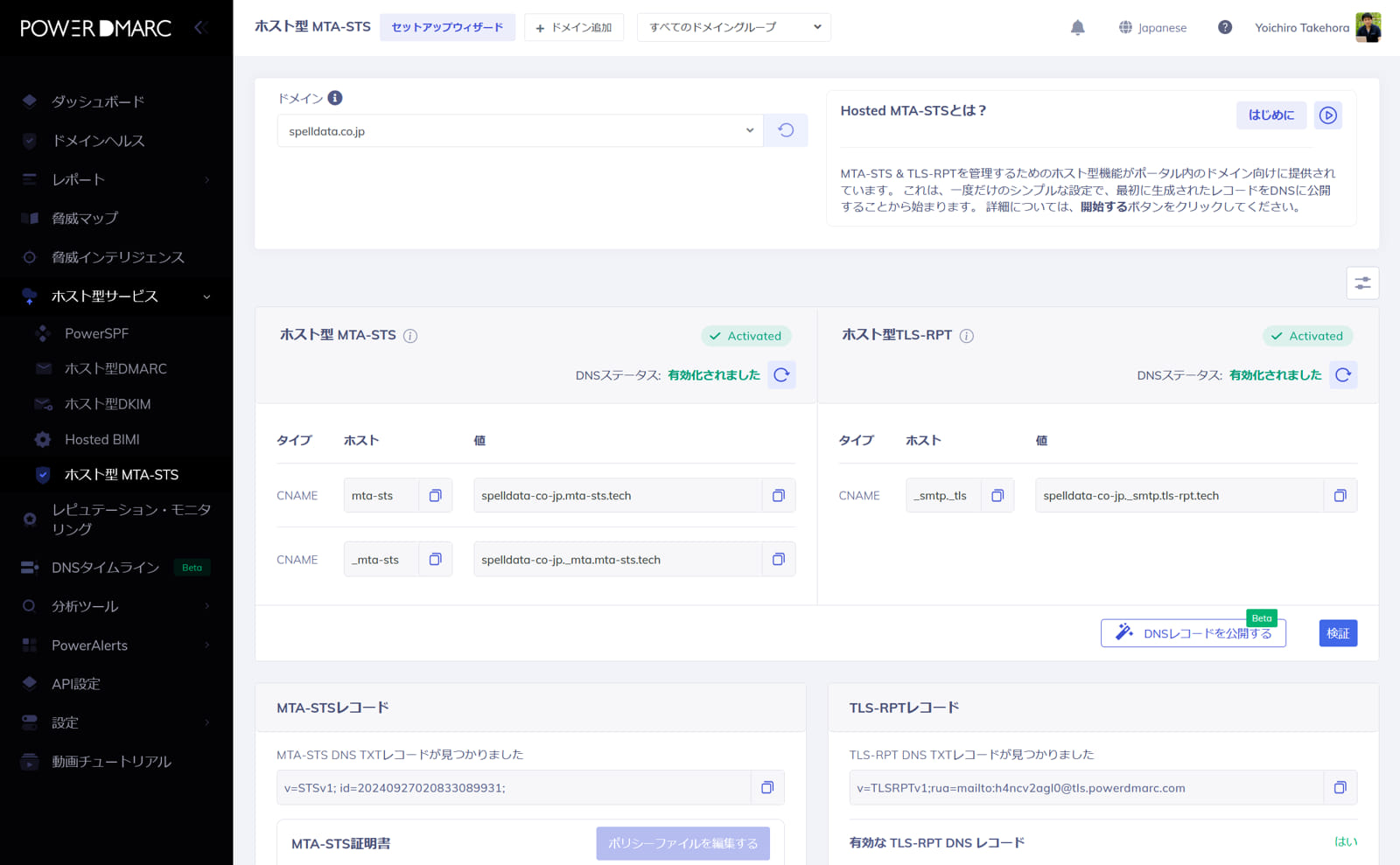1400x865 pixels.
Task: Click the globe language icon
Action: tap(1125, 27)
